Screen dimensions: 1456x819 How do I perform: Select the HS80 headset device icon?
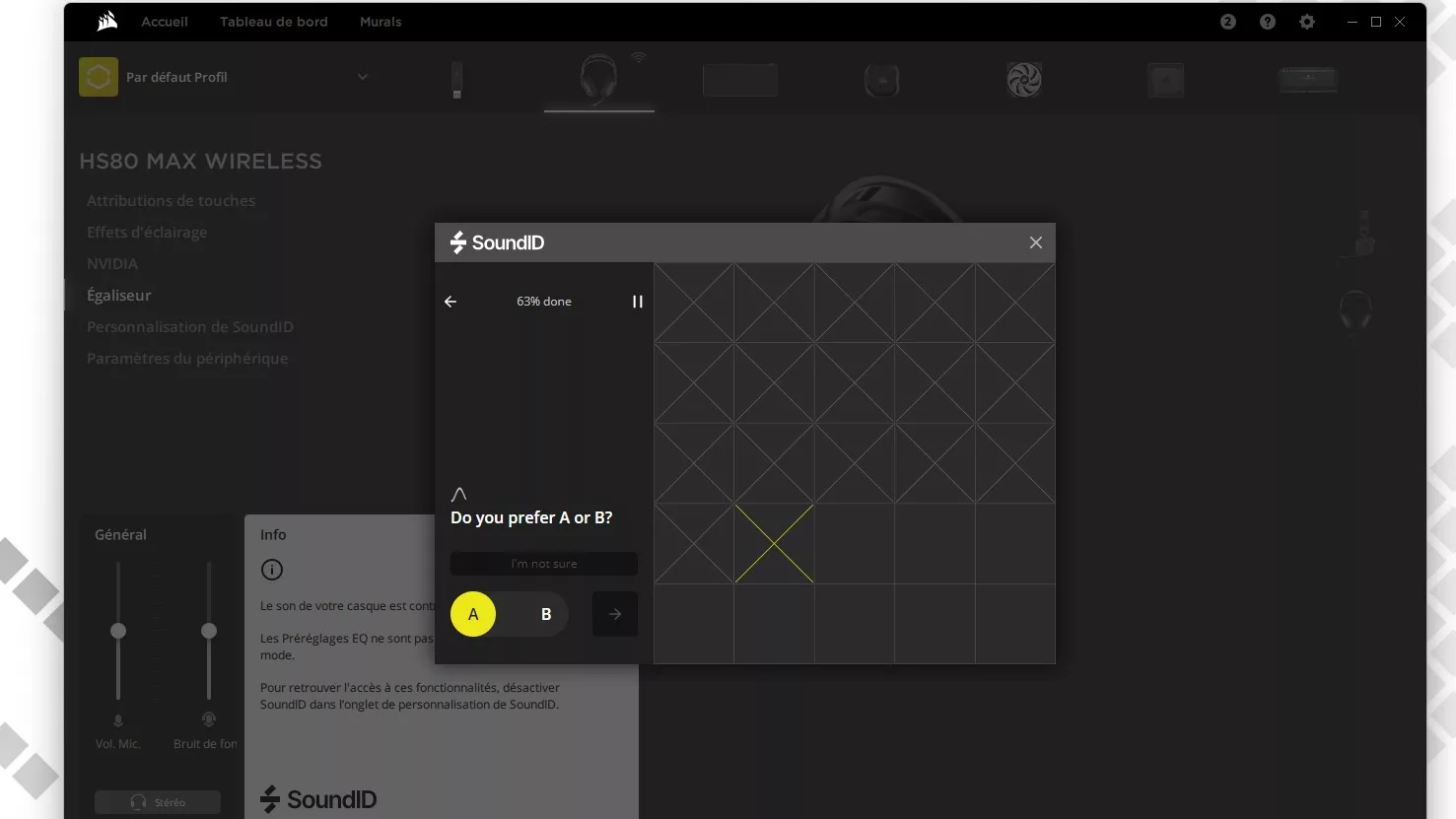(x=598, y=80)
